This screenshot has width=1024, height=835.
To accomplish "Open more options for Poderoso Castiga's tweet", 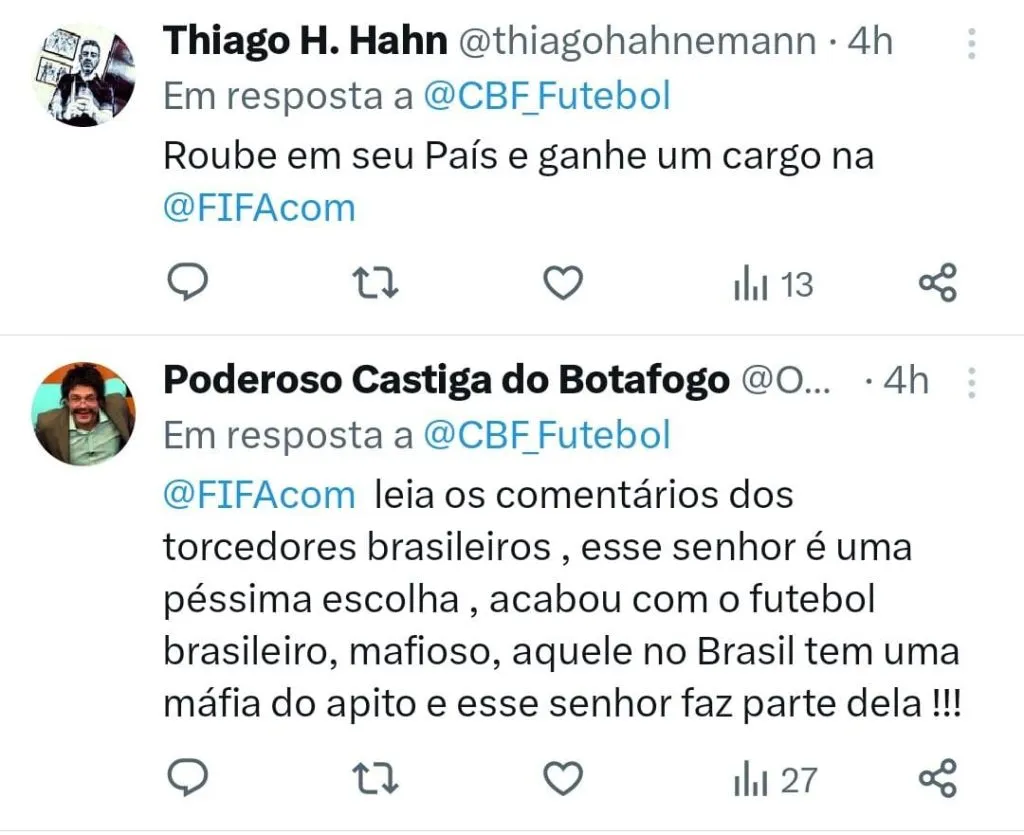I will click(x=971, y=381).
